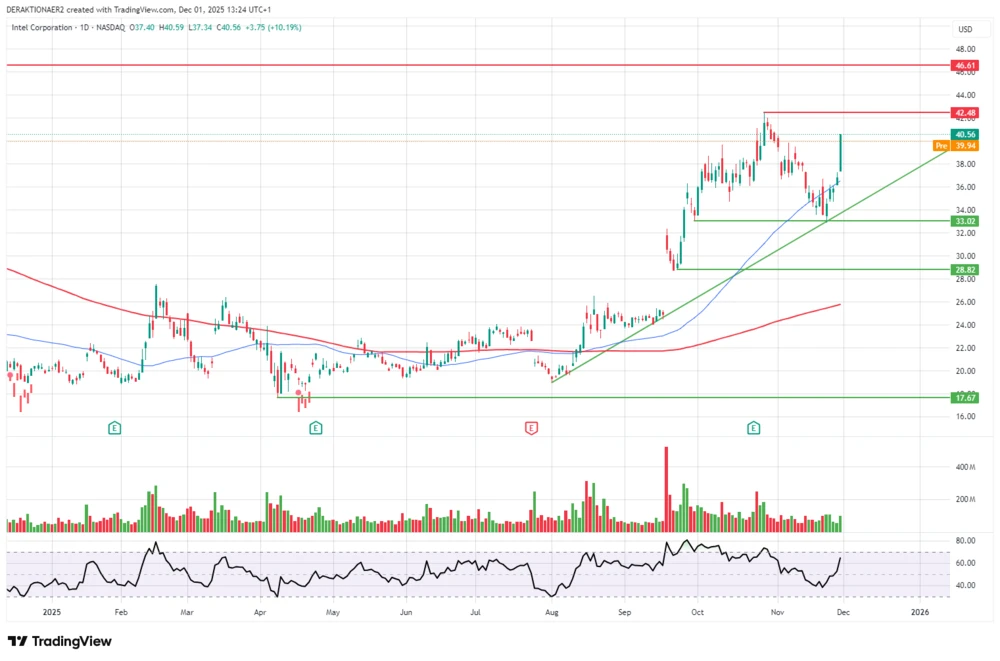Click the green 33.02 support level label
Screen dimensions: 1000x661
click(963, 221)
